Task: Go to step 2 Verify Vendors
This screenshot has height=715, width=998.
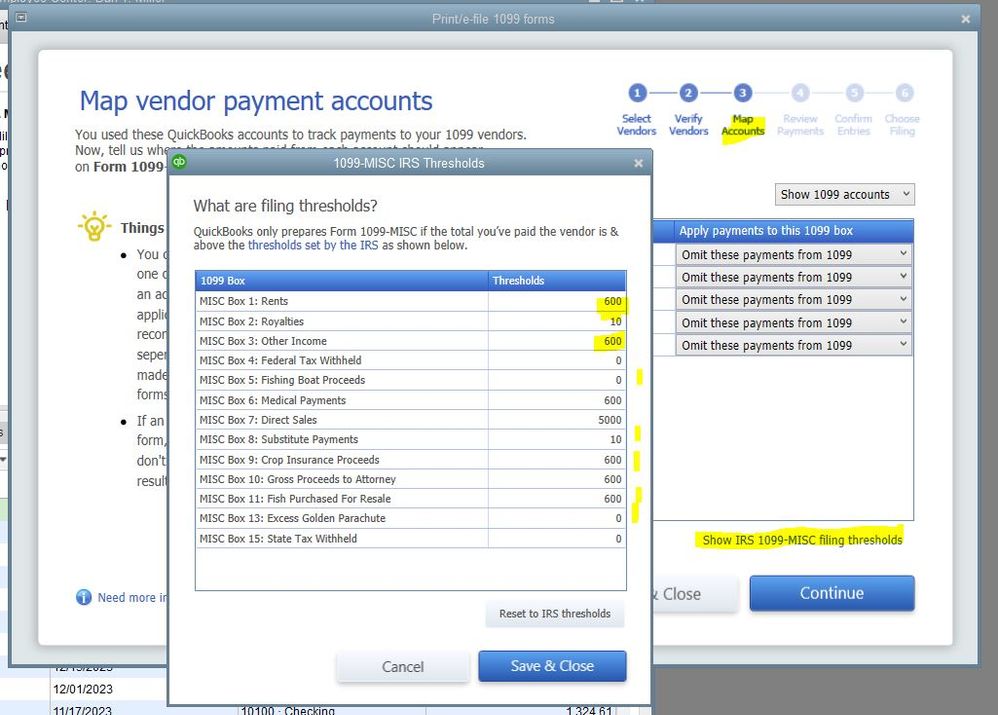Action: 688,111
